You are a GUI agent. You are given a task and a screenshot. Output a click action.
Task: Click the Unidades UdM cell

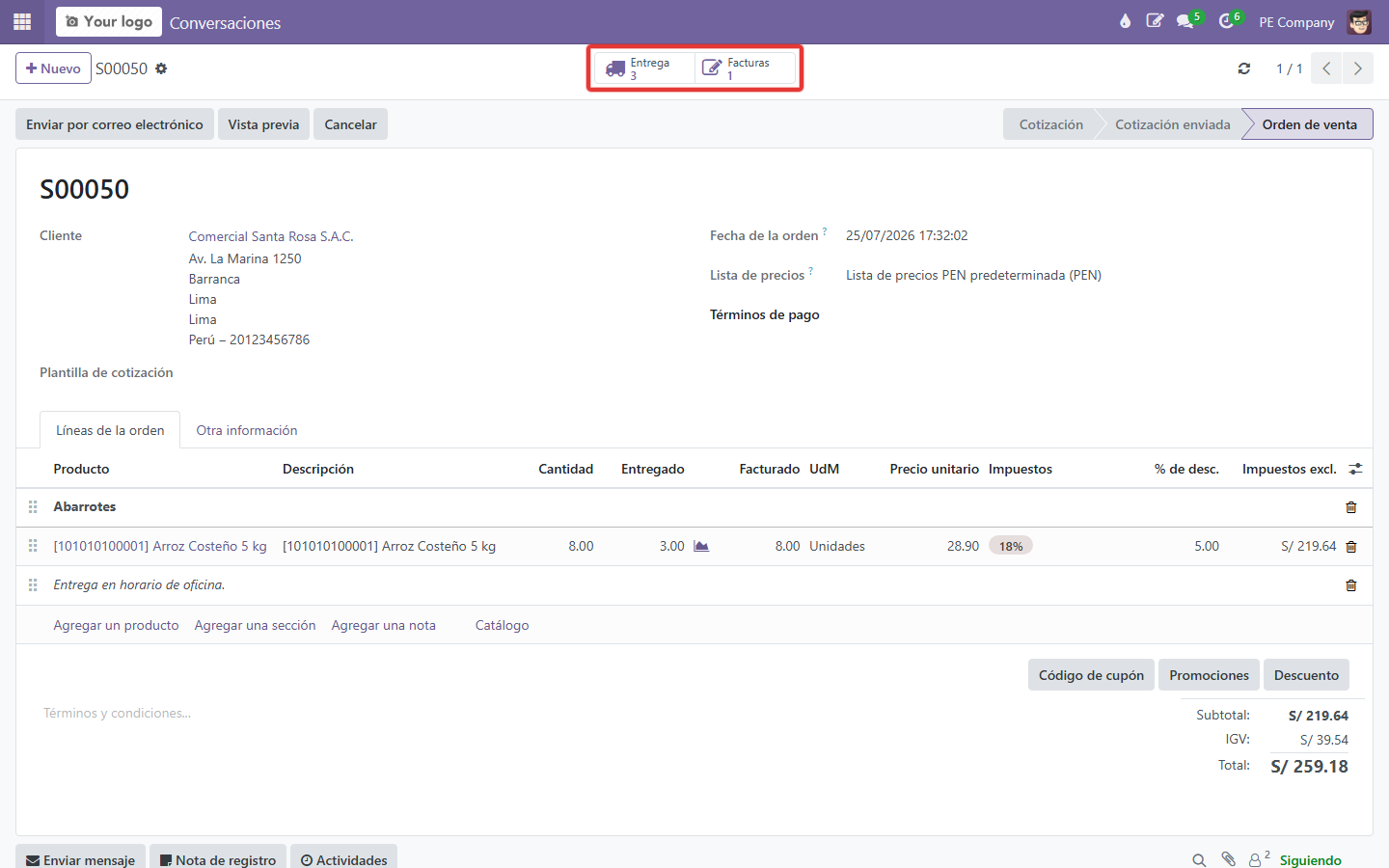pos(837,546)
